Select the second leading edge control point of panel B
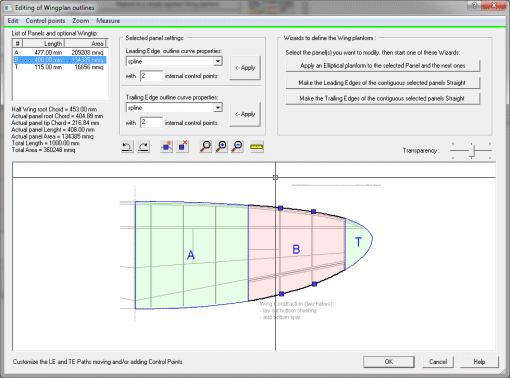Image resolution: width=510 pixels, height=378 pixels. [x=313, y=211]
